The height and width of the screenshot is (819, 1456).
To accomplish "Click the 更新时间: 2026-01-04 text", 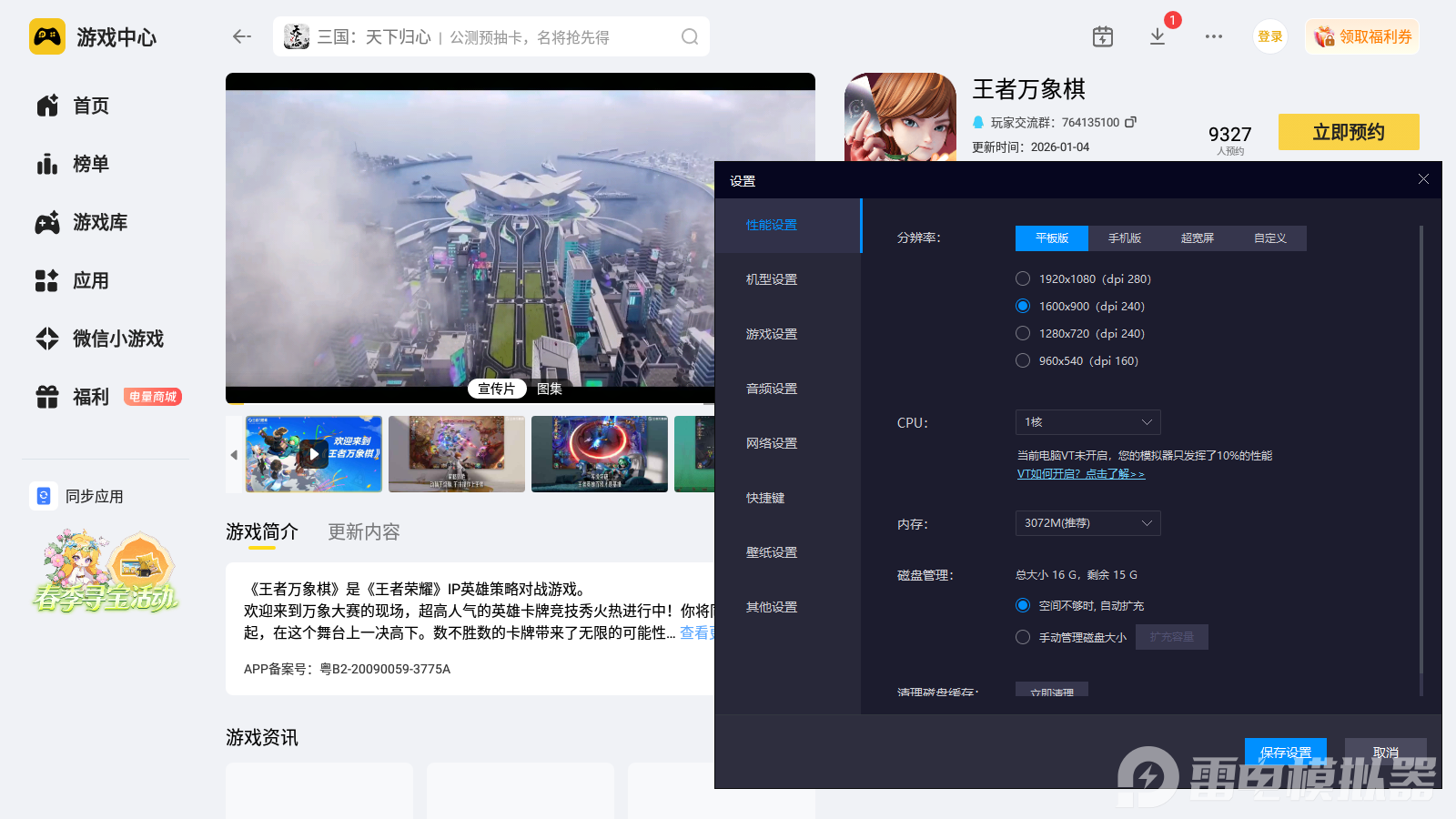I will (x=1030, y=147).
